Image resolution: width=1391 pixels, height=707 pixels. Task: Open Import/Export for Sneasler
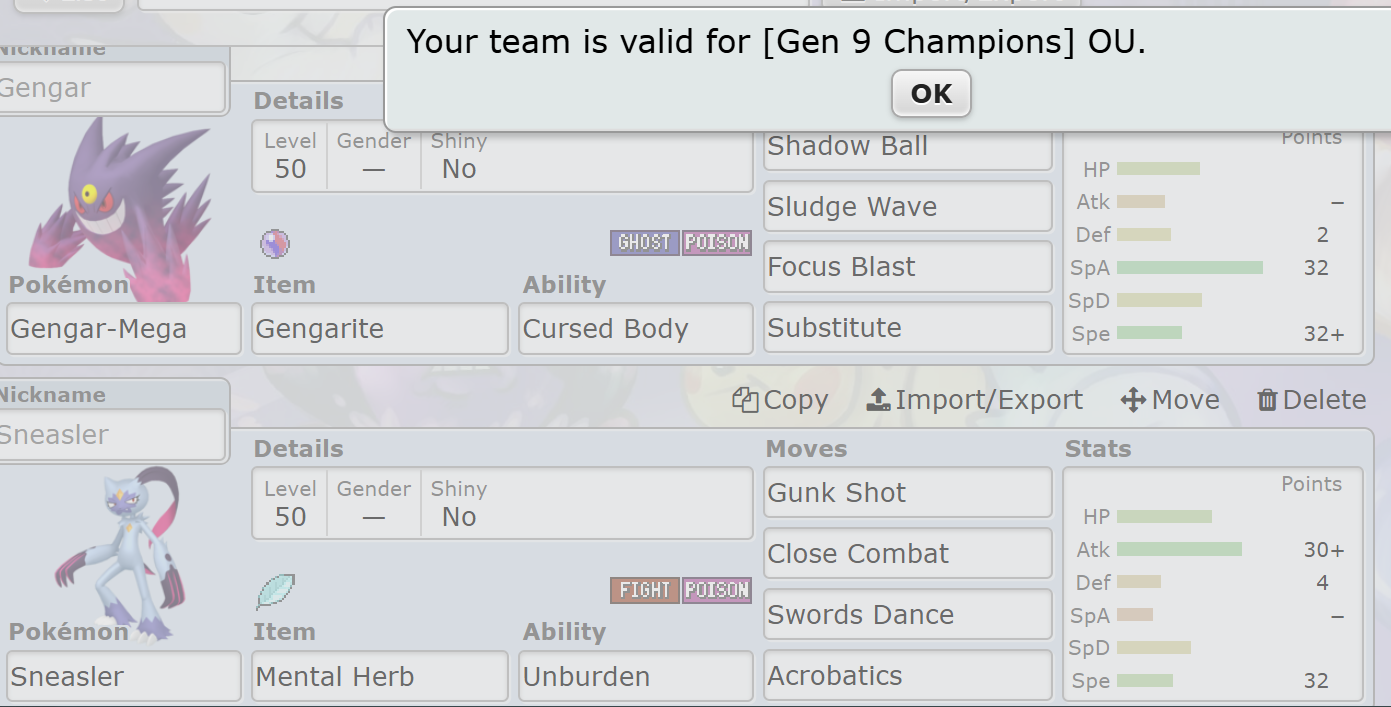974,400
